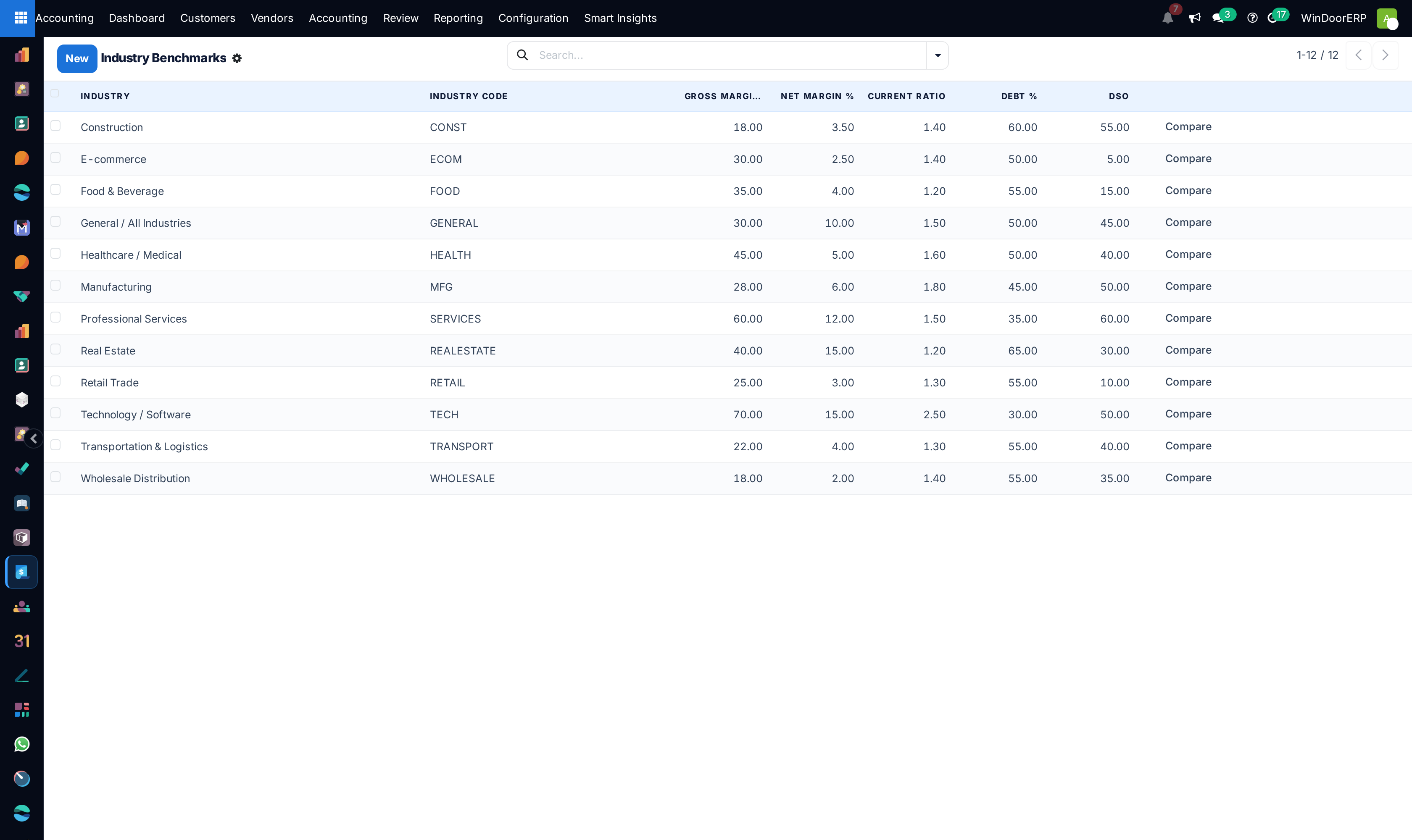Open the inventory box app in sidebar
The width and height of the screenshot is (1412, 840).
21,538
